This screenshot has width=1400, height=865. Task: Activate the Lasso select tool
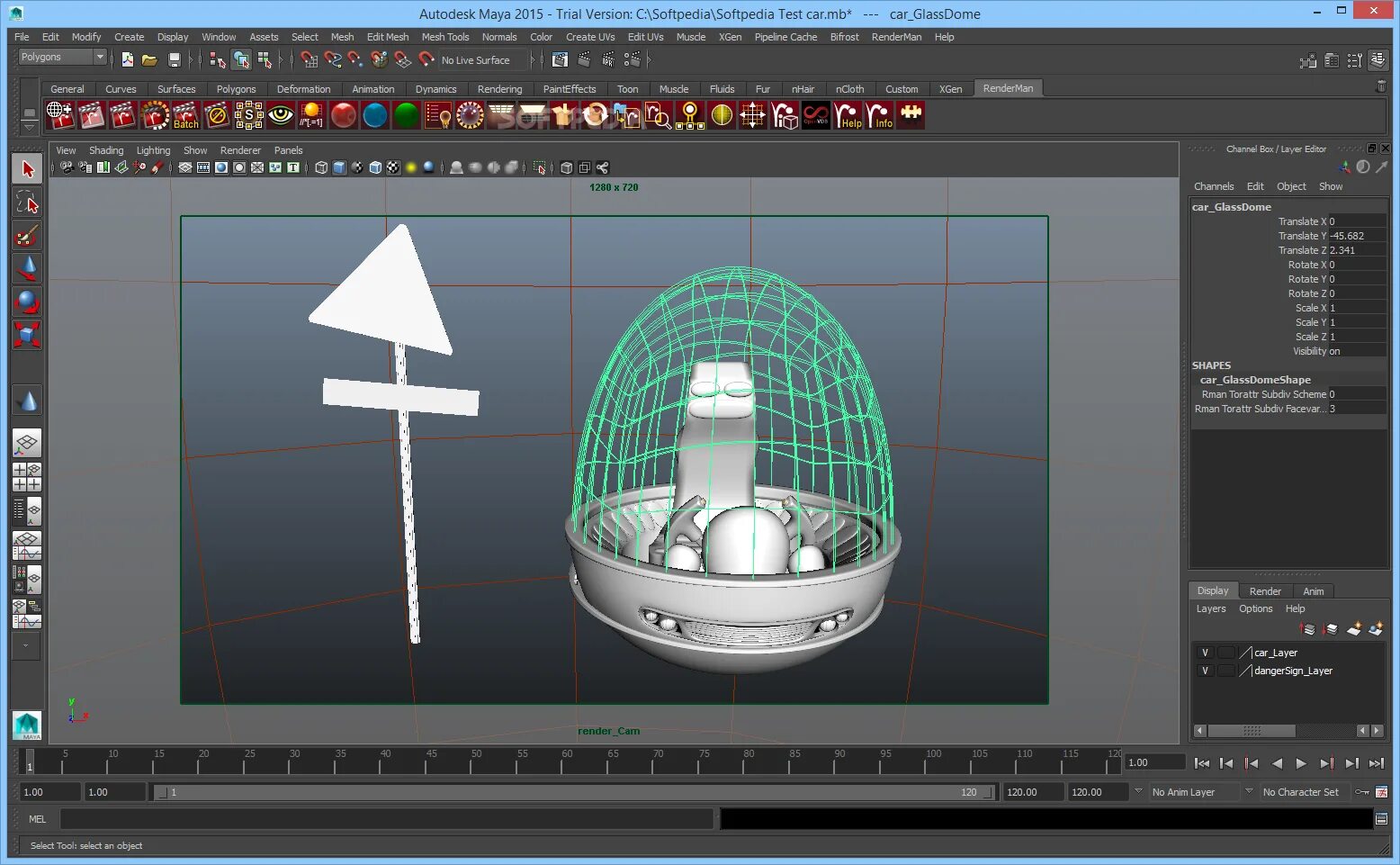(27, 202)
